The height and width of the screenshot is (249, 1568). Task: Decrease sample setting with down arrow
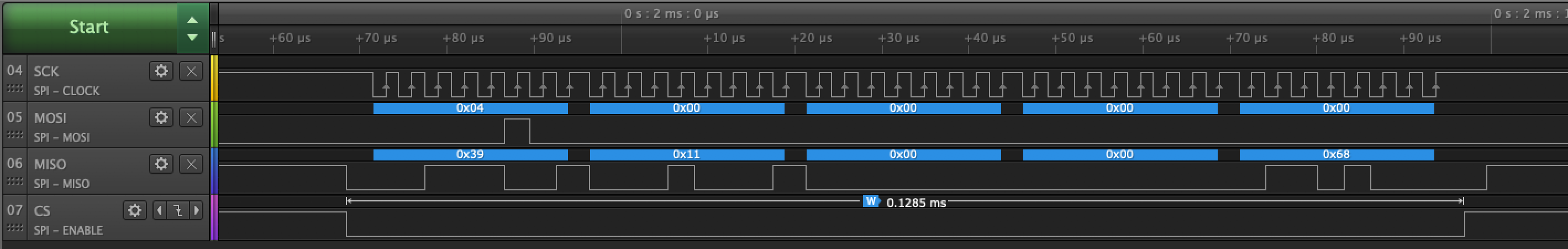pyautogui.click(x=192, y=38)
